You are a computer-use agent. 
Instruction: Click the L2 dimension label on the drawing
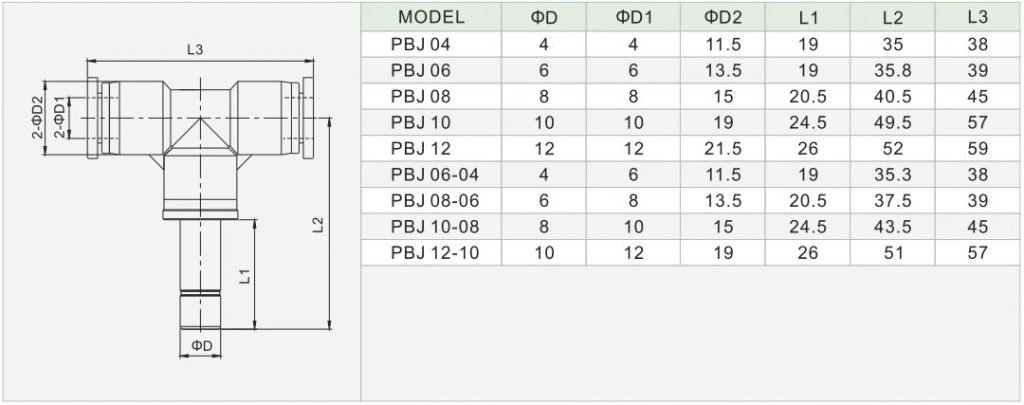(x=318, y=225)
